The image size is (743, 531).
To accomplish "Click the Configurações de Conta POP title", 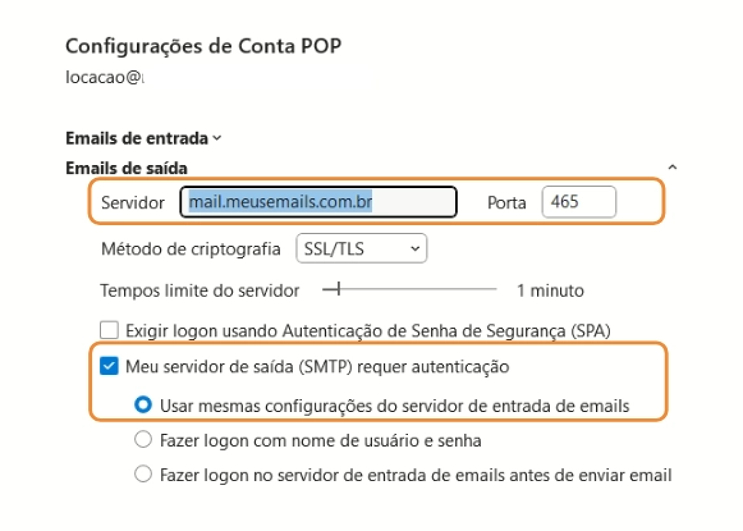I will click(x=210, y=46).
